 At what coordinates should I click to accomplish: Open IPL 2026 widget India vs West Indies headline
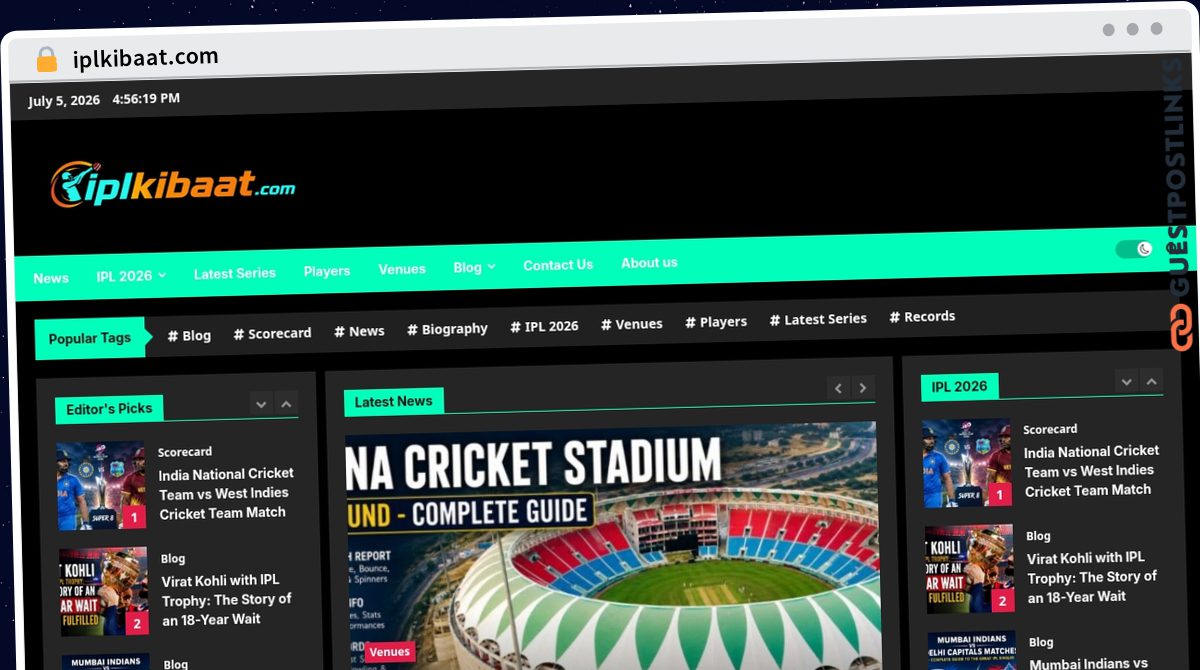pos(1091,470)
